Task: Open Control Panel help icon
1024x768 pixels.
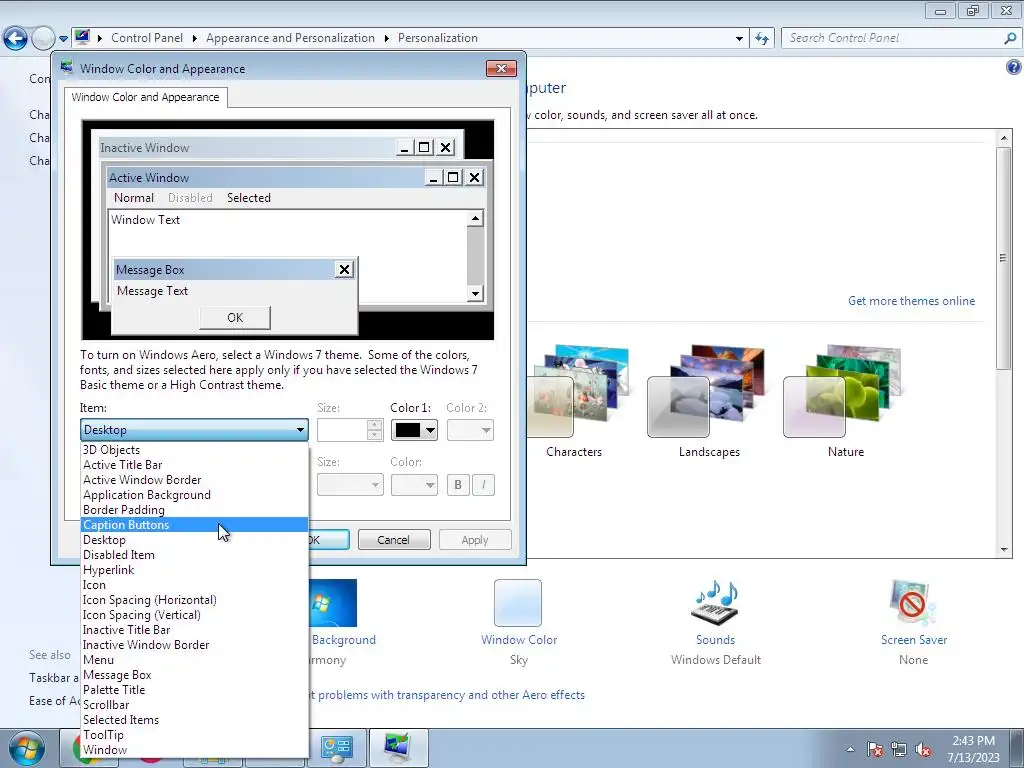Action: tap(1013, 67)
